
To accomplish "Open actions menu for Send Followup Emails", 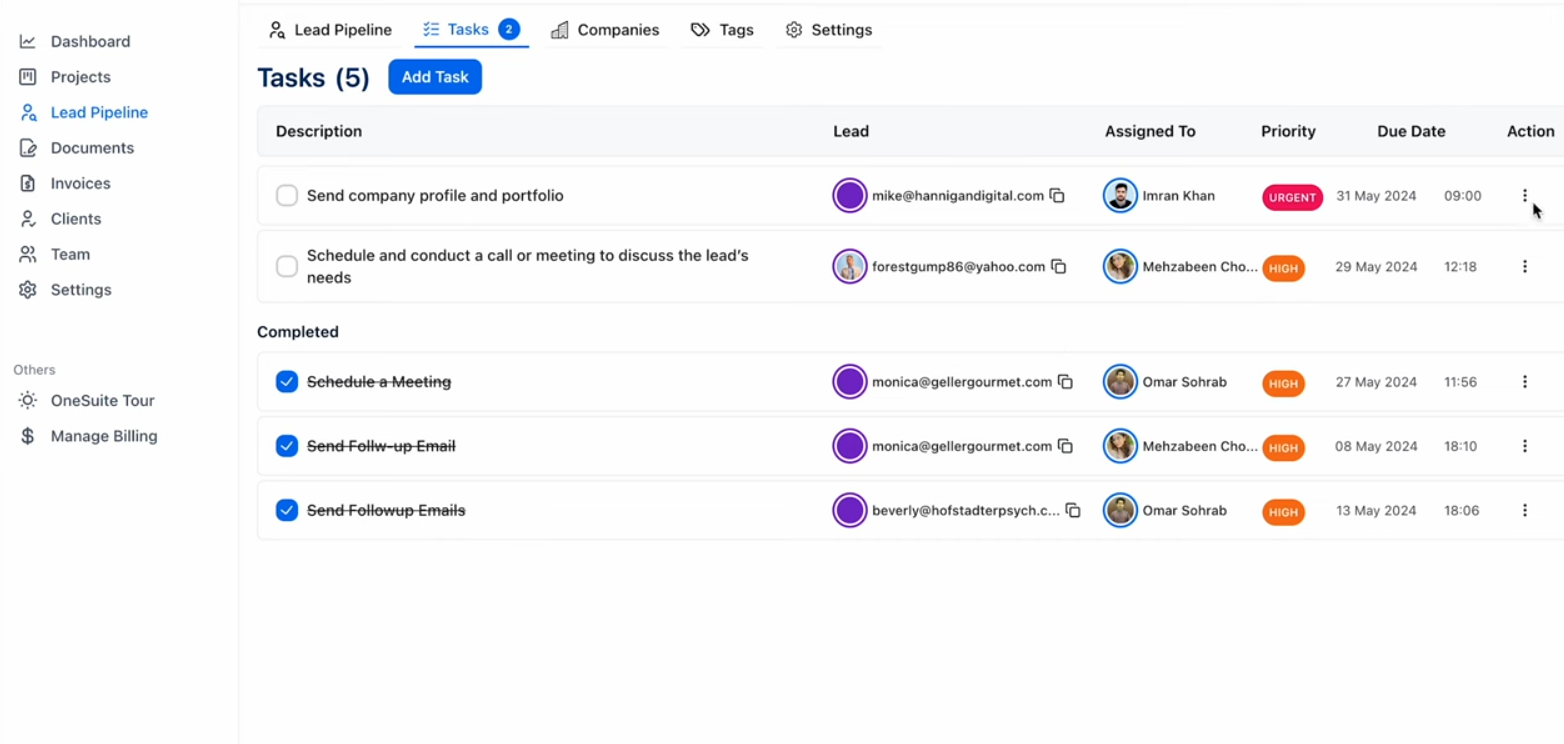I will 1525,510.
